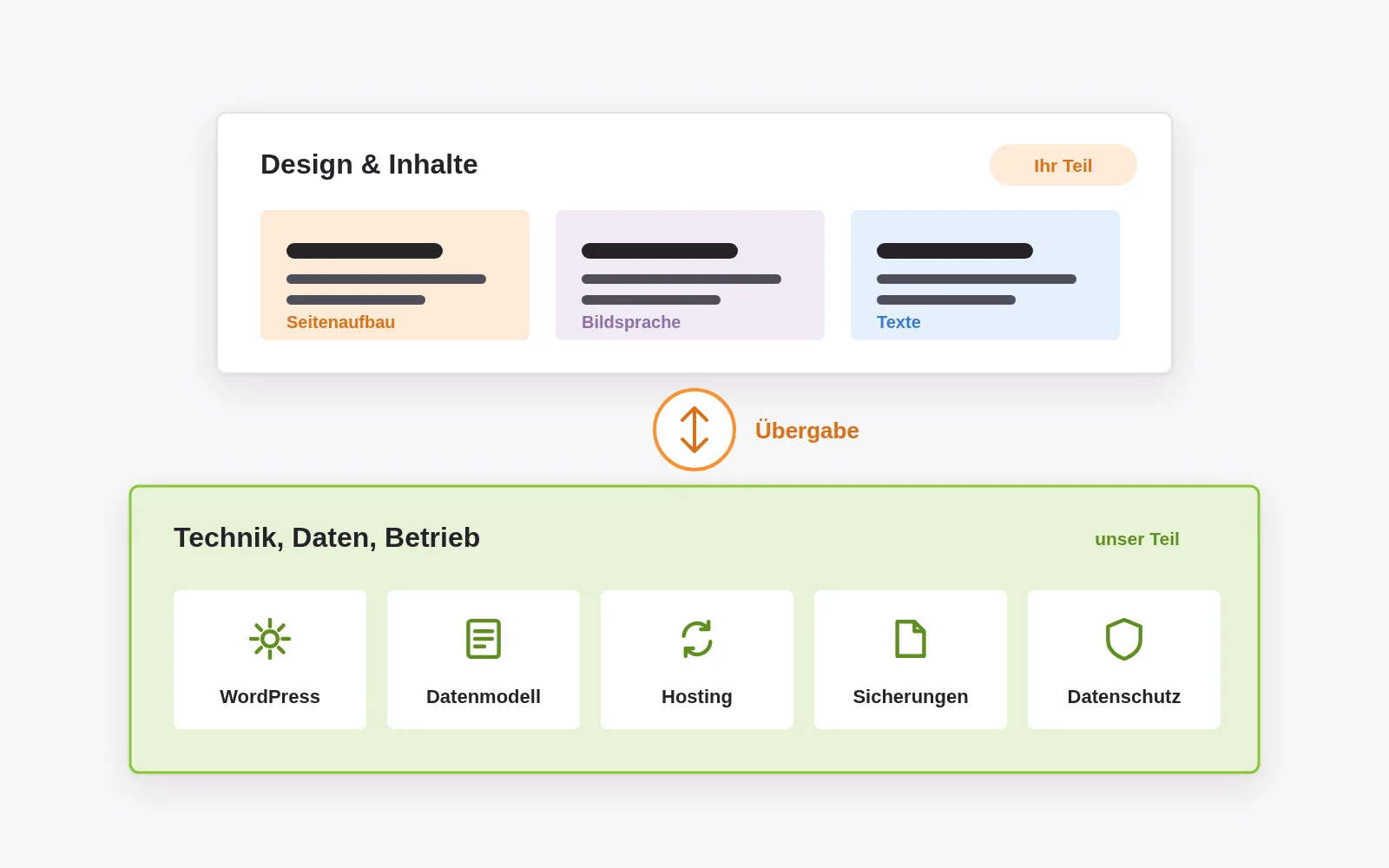Click the WordPress gear icon

(x=270, y=639)
